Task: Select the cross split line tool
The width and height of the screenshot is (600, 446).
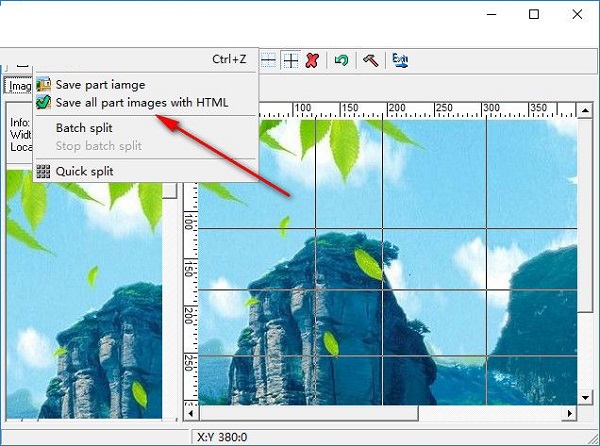Action: (x=291, y=60)
